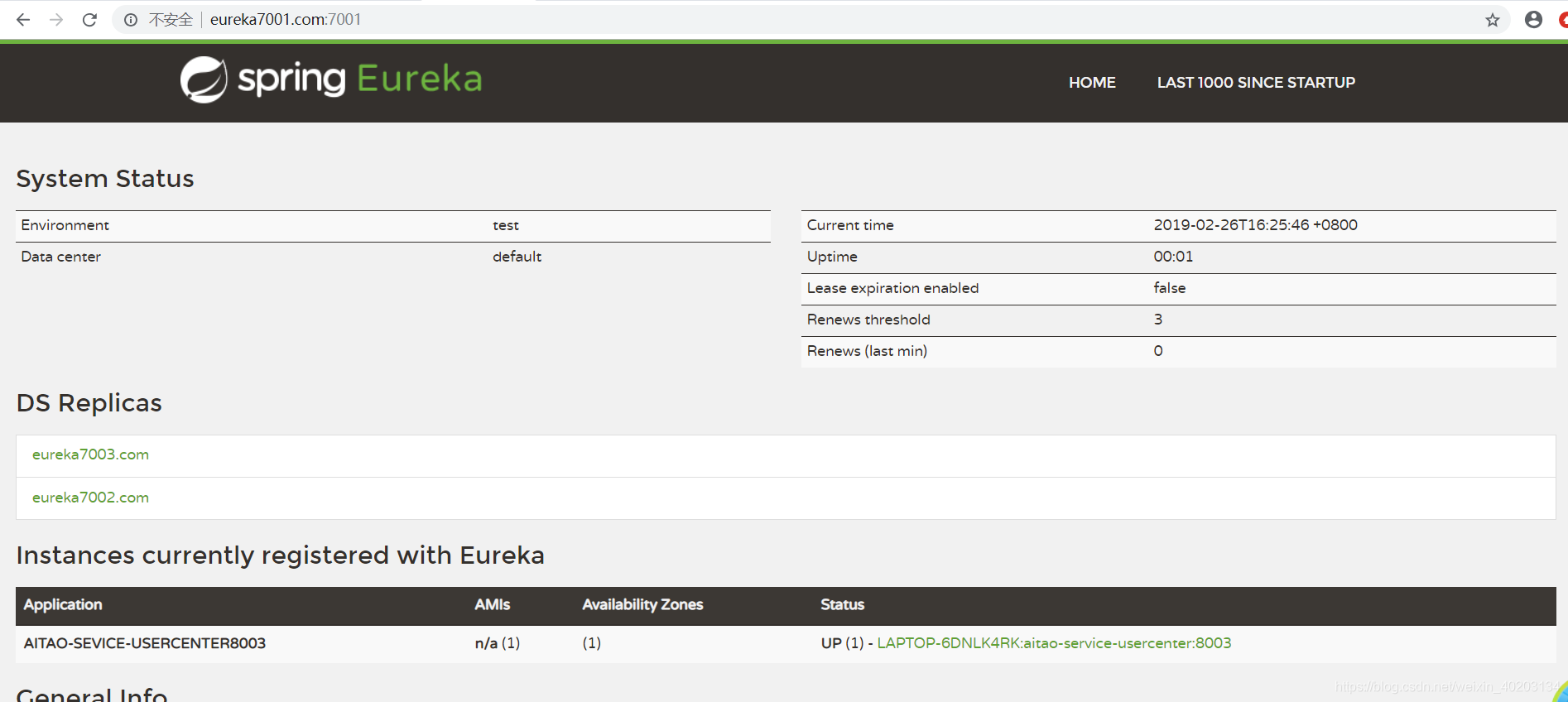Open the eureka7002.com replica link
1568x702 pixels.
coord(91,498)
